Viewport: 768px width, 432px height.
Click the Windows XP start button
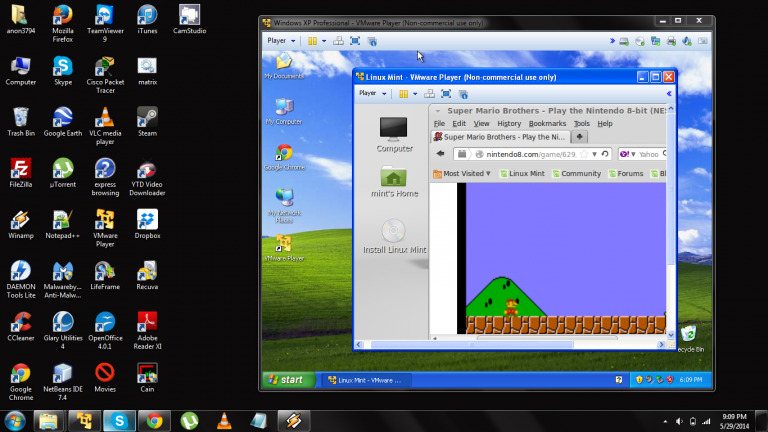[285, 380]
